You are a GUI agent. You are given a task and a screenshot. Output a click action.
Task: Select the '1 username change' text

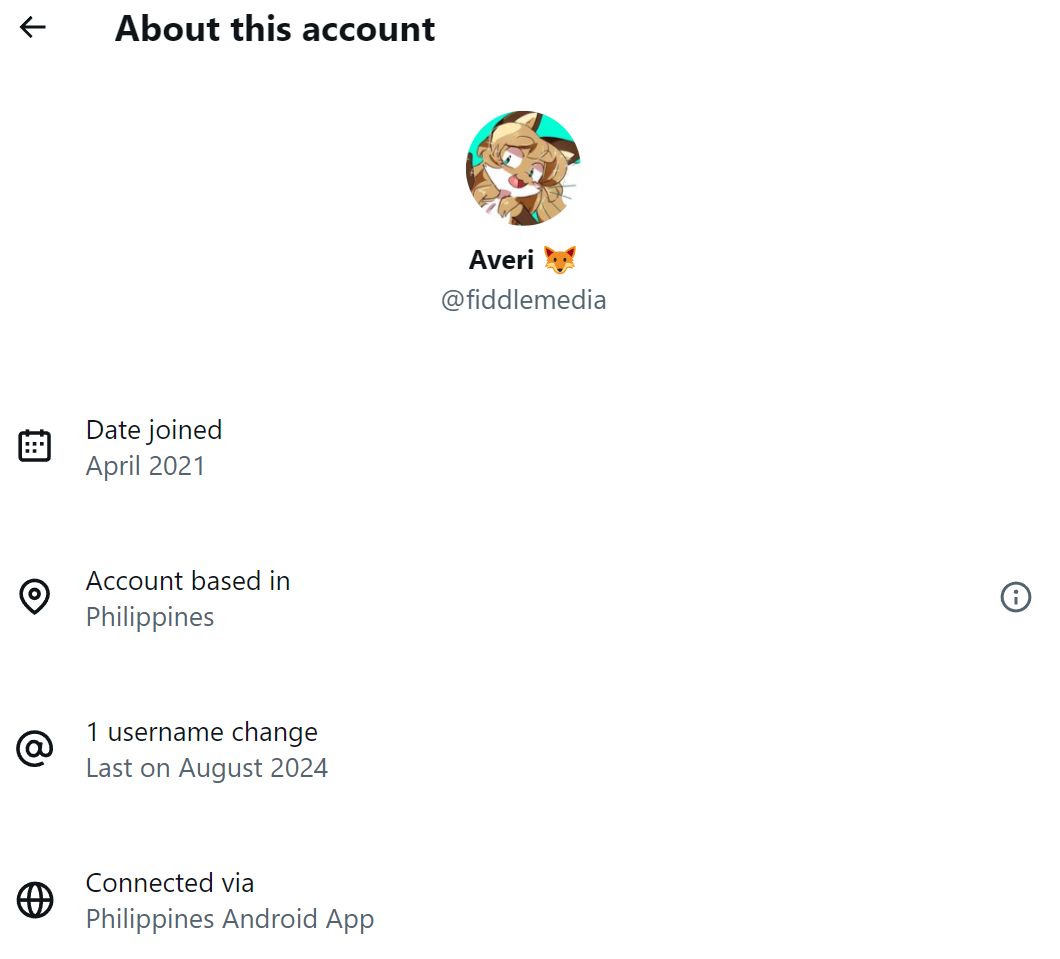pyautogui.click(x=201, y=732)
